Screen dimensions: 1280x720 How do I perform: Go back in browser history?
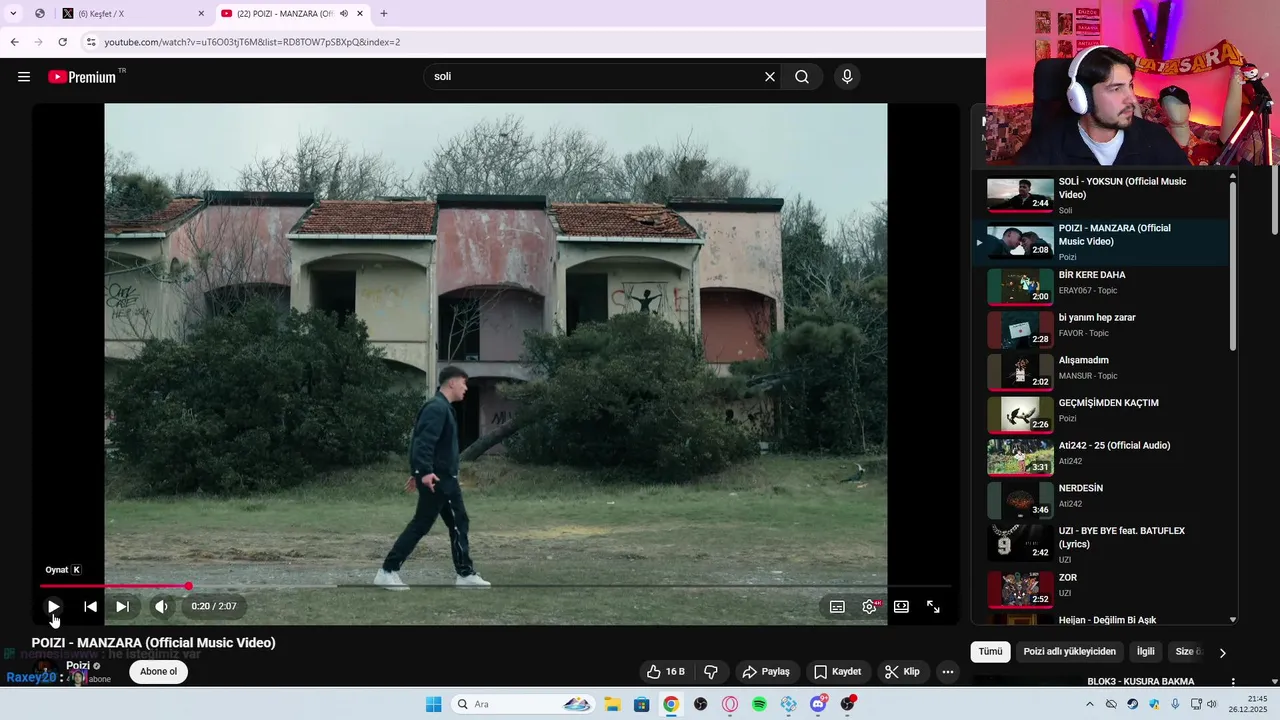click(14, 42)
